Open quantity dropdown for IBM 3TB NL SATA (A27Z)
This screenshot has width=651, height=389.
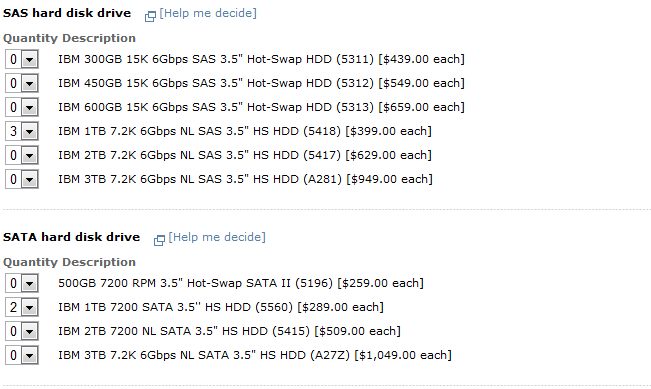22,356
